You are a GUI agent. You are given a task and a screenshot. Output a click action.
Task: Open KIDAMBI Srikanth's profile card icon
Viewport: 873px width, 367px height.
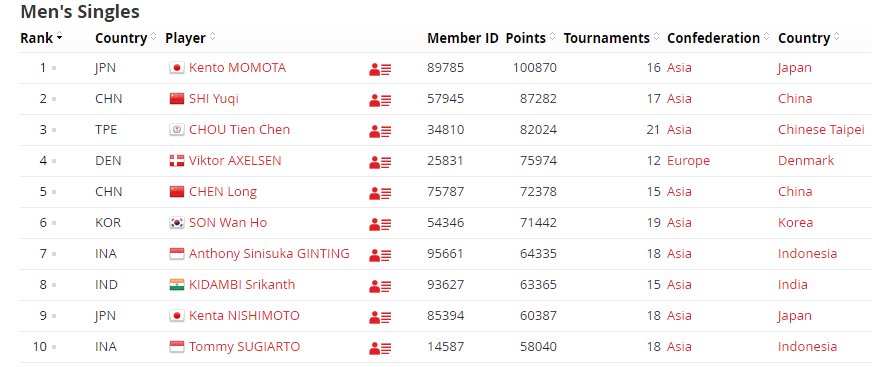pyautogui.click(x=380, y=286)
